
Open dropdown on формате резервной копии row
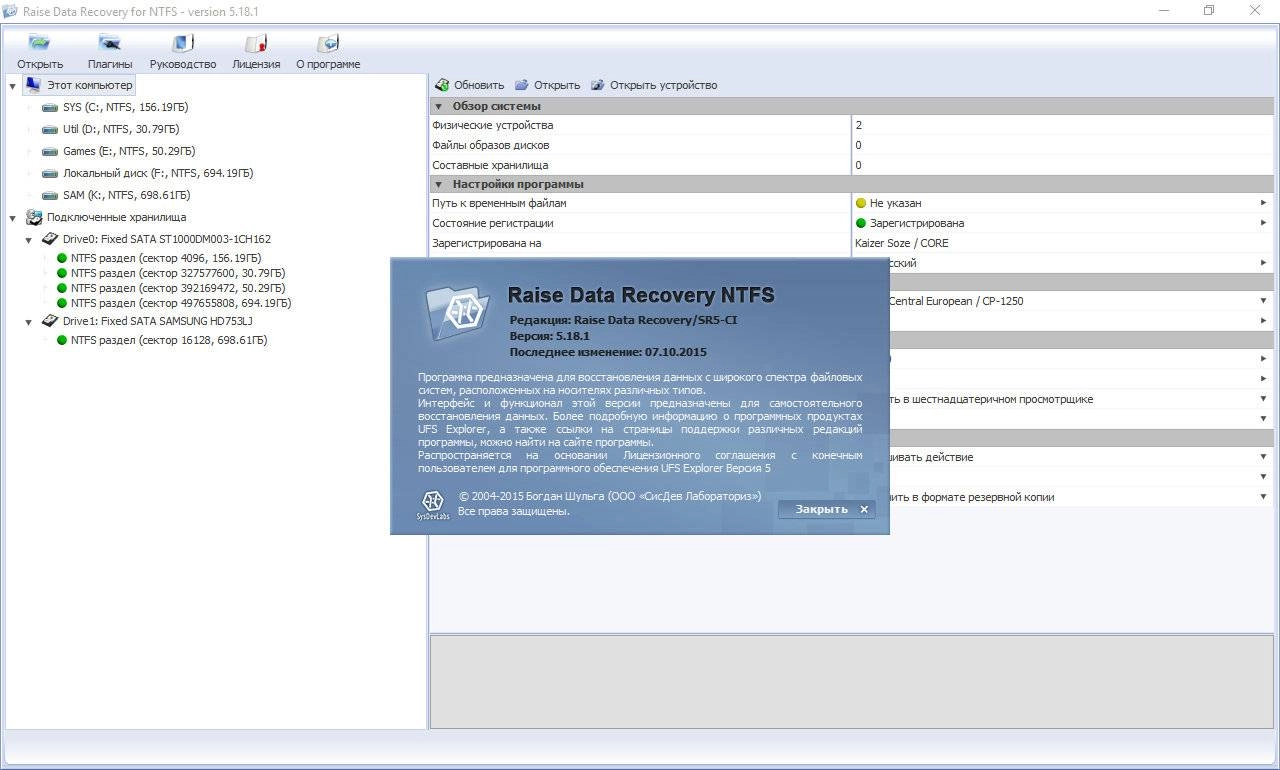tap(1264, 497)
